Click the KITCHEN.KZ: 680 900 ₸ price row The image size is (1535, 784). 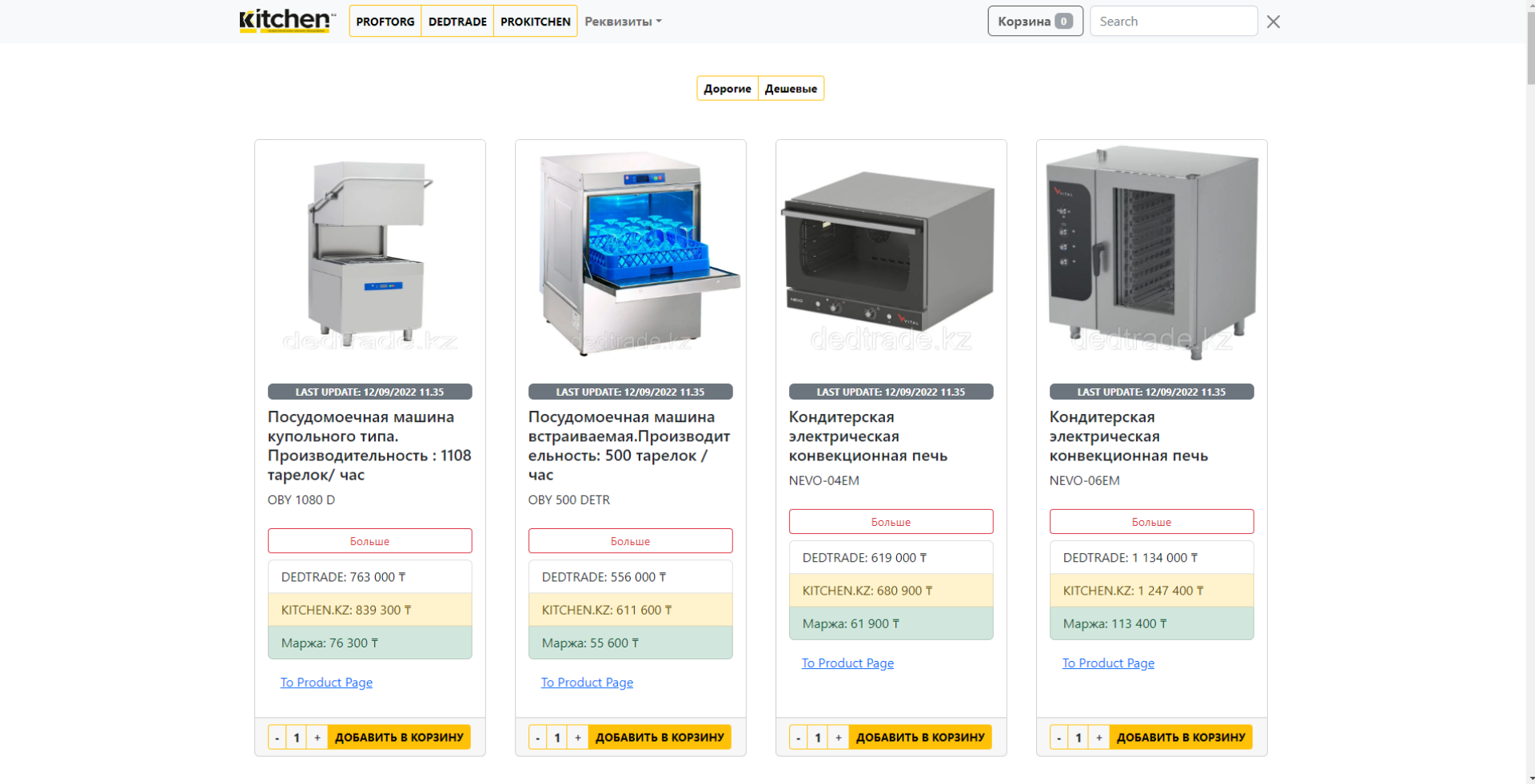pos(891,591)
